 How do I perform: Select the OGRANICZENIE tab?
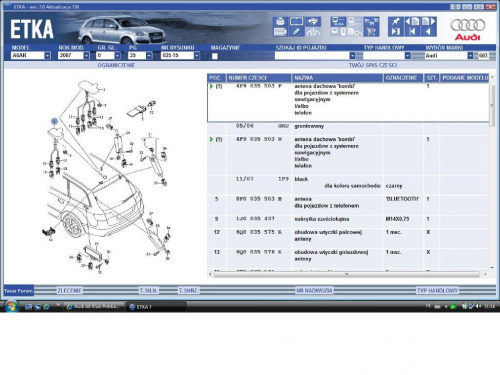click(x=116, y=65)
